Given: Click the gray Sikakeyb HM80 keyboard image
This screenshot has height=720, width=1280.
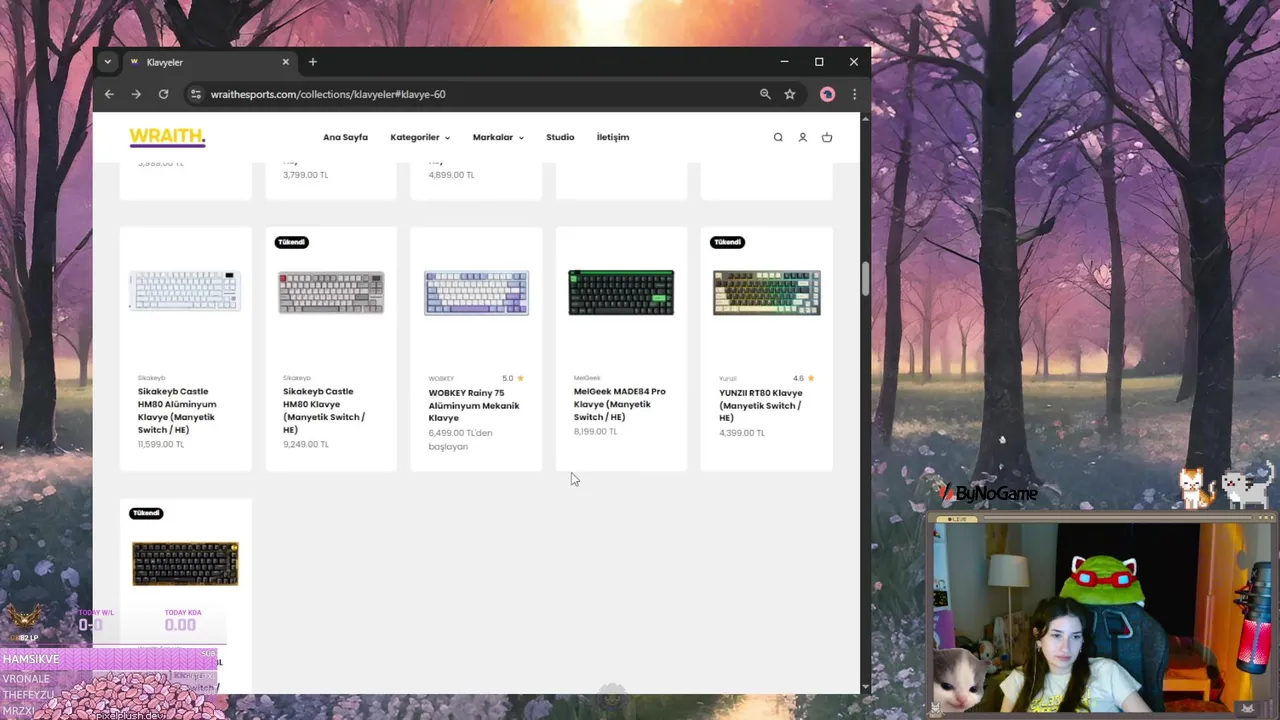Looking at the screenshot, I should tap(331, 292).
